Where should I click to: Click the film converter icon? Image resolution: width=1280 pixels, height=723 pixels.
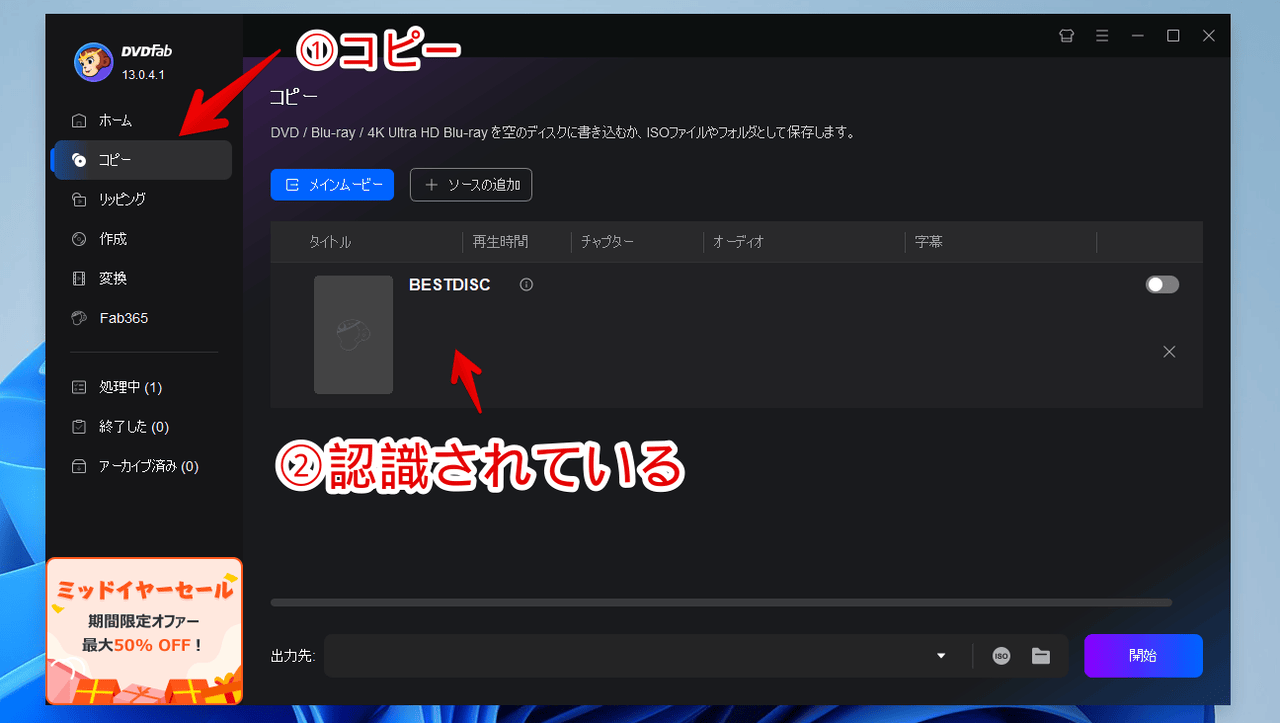tap(79, 279)
